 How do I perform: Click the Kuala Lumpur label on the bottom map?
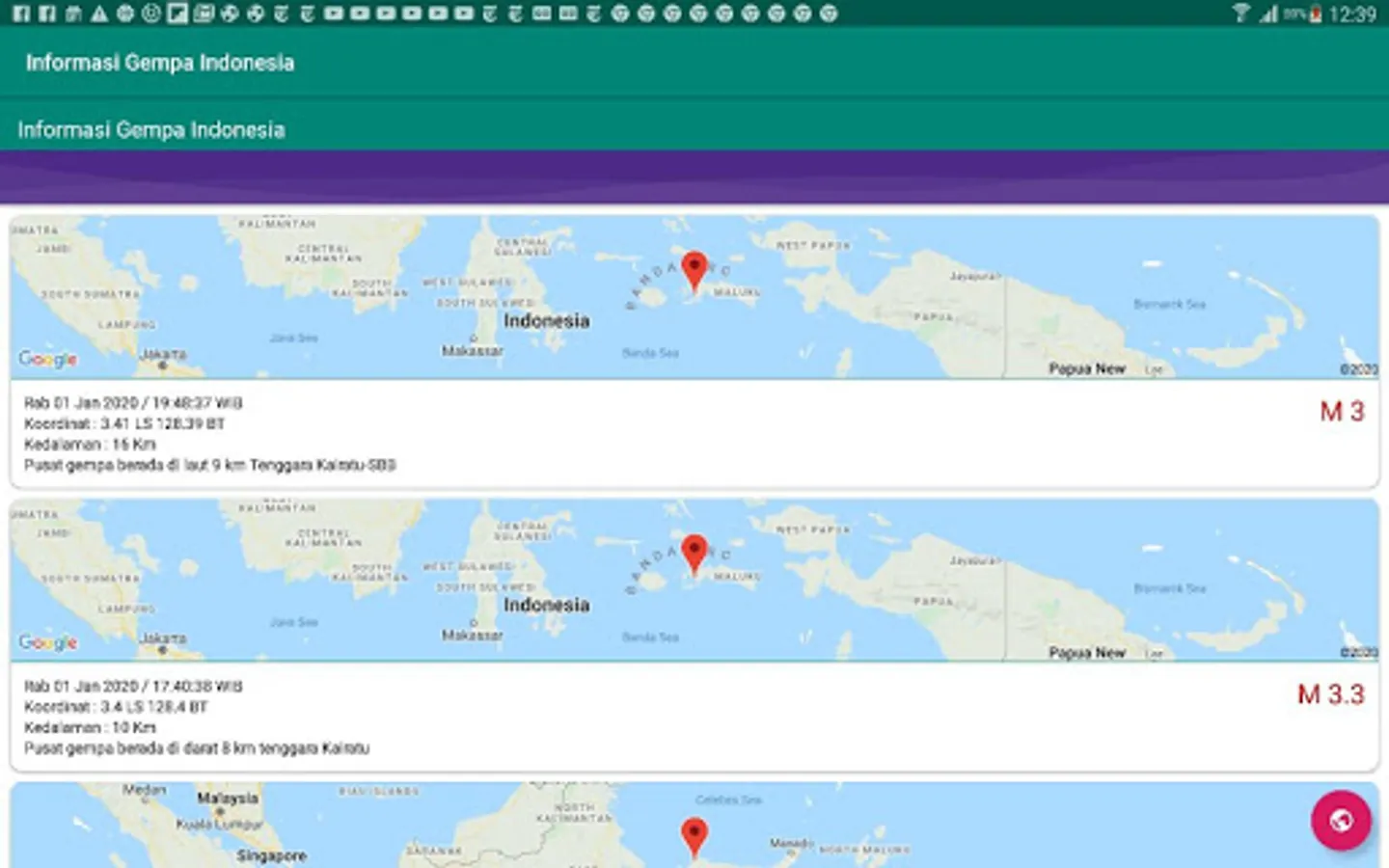[219, 825]
